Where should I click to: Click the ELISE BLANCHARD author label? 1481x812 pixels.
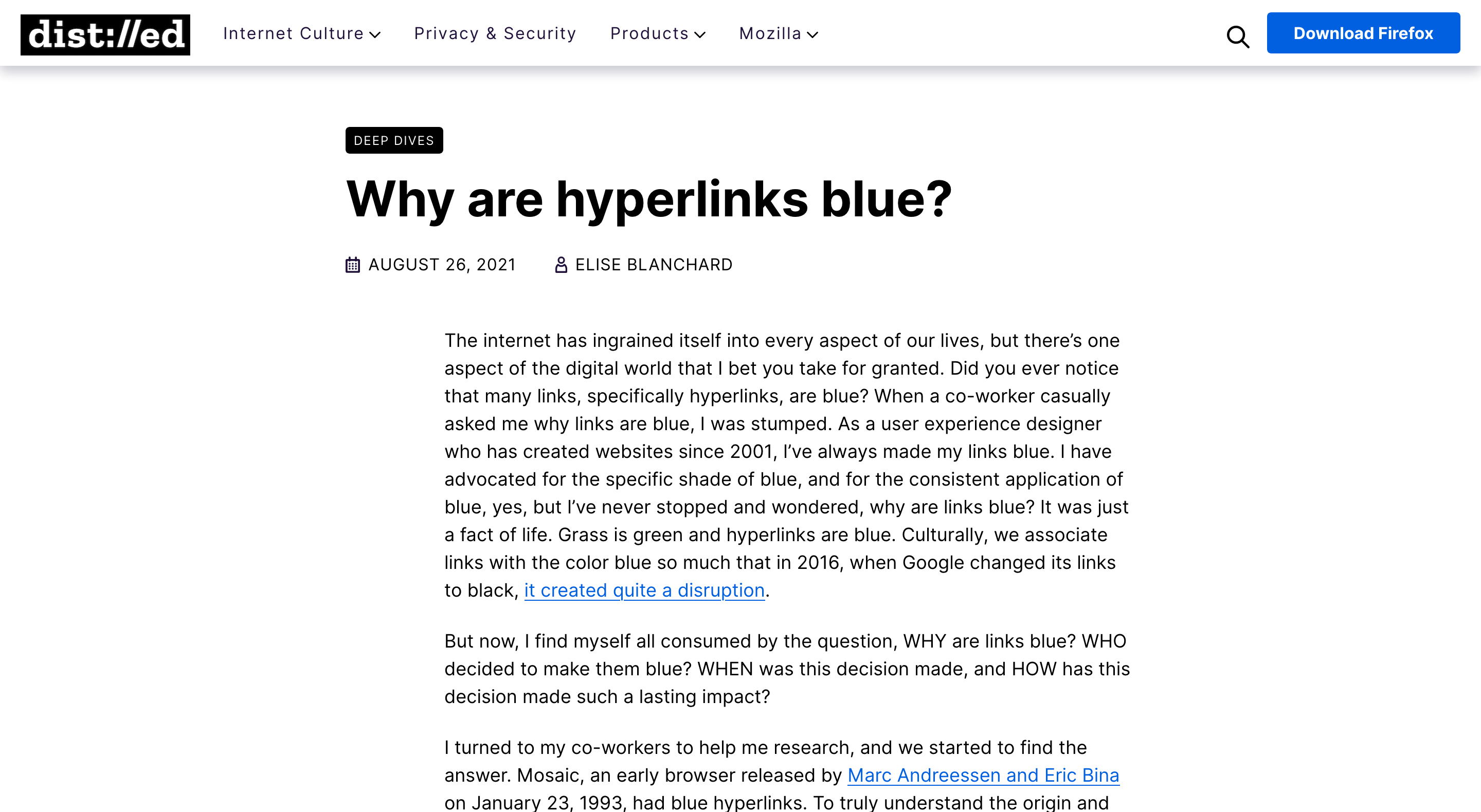tap(654, 264)
